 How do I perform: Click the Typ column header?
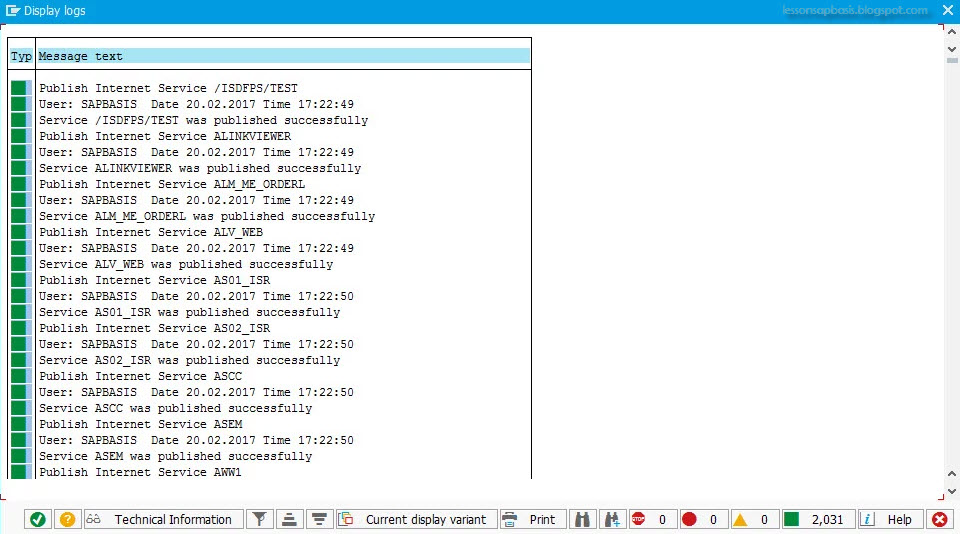point(21,56)
